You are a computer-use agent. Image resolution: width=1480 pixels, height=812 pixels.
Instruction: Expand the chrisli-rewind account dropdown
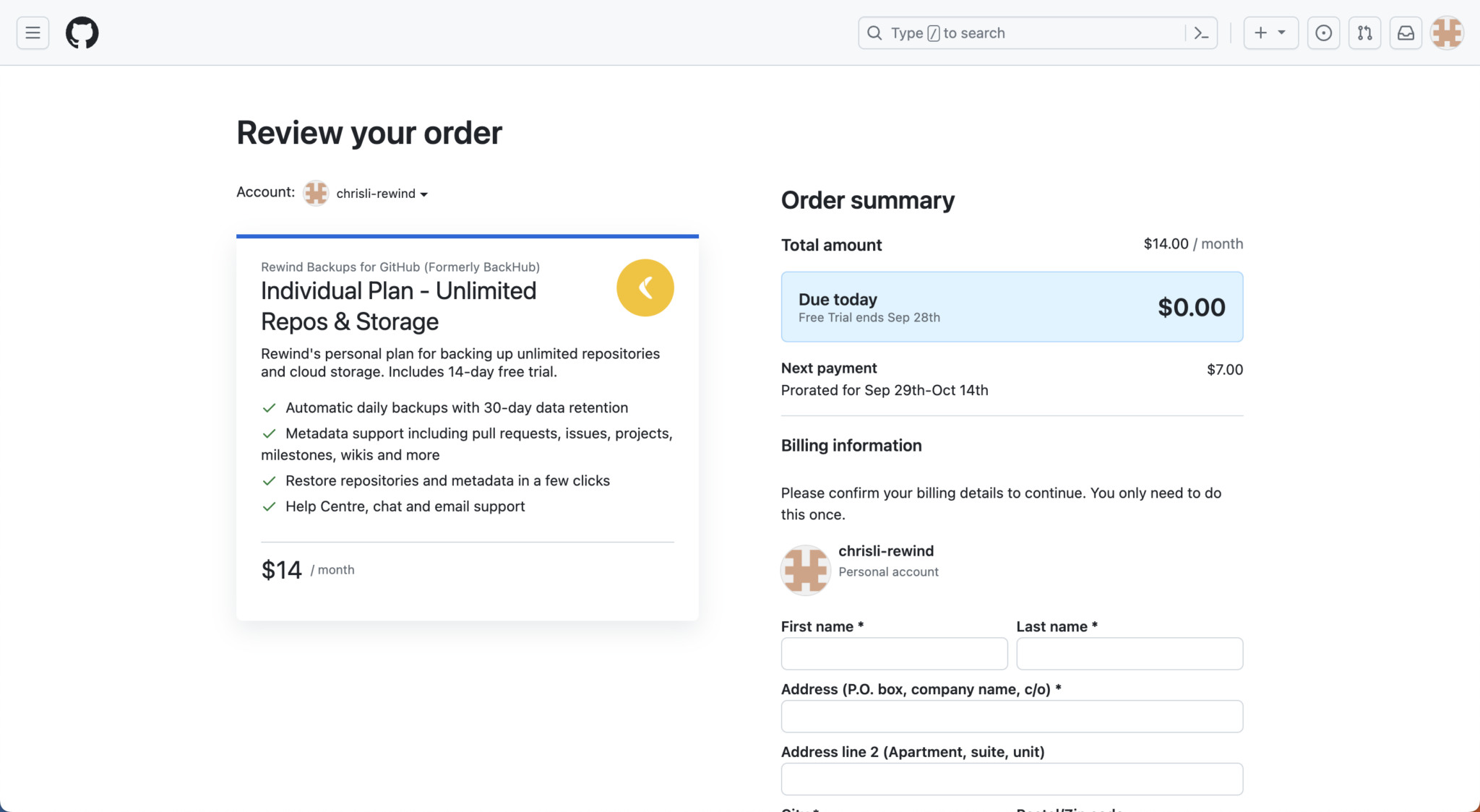point(382,194)
